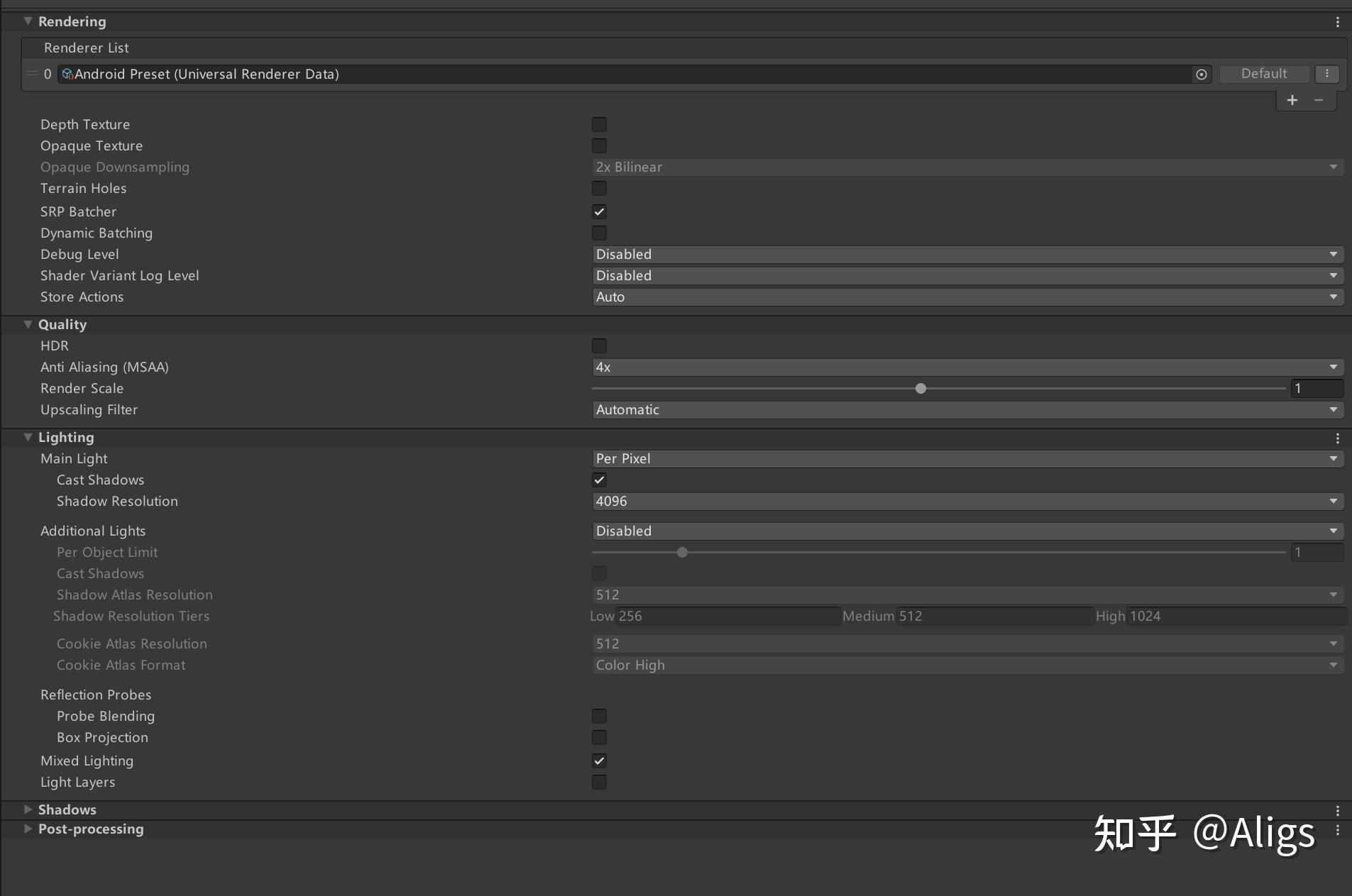Open the Shadow Resolution dropdown showing 4096

click(965, 501)
